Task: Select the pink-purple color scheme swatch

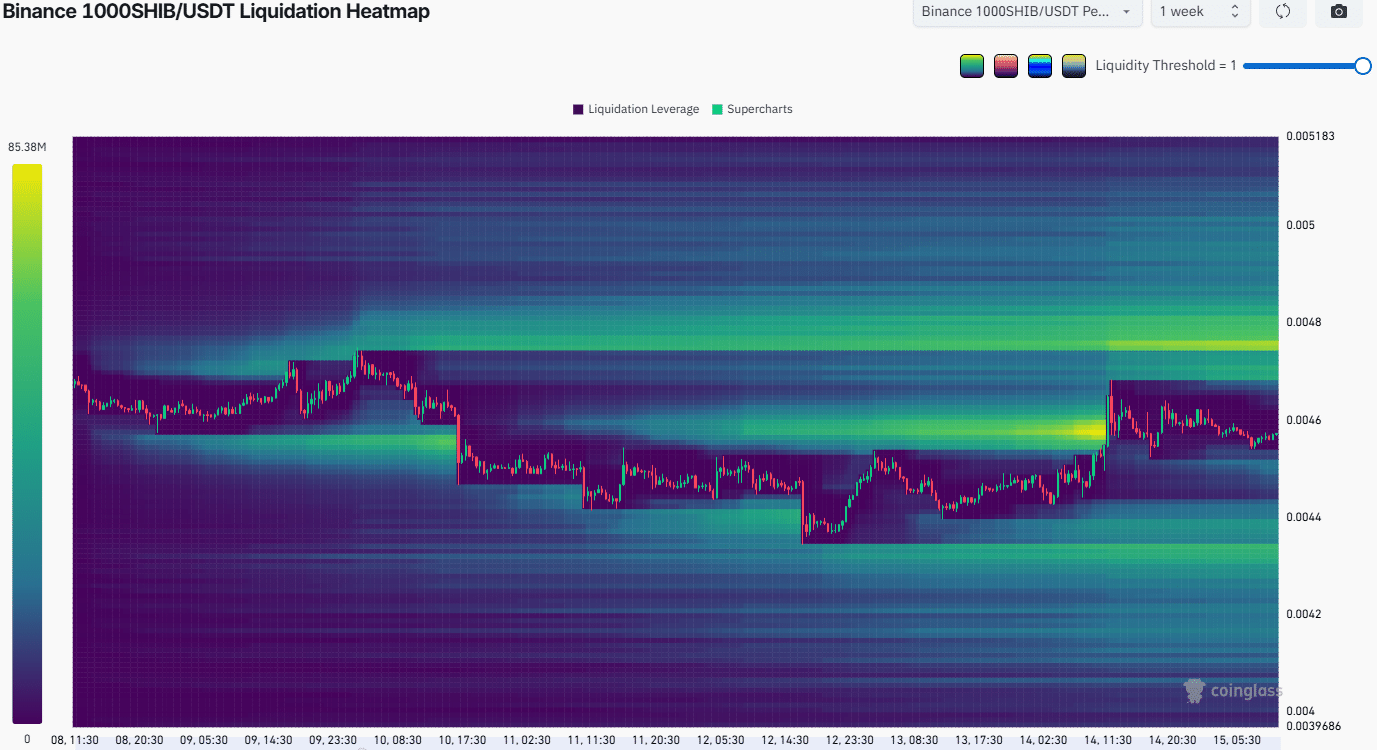Action: [1006, 66]
